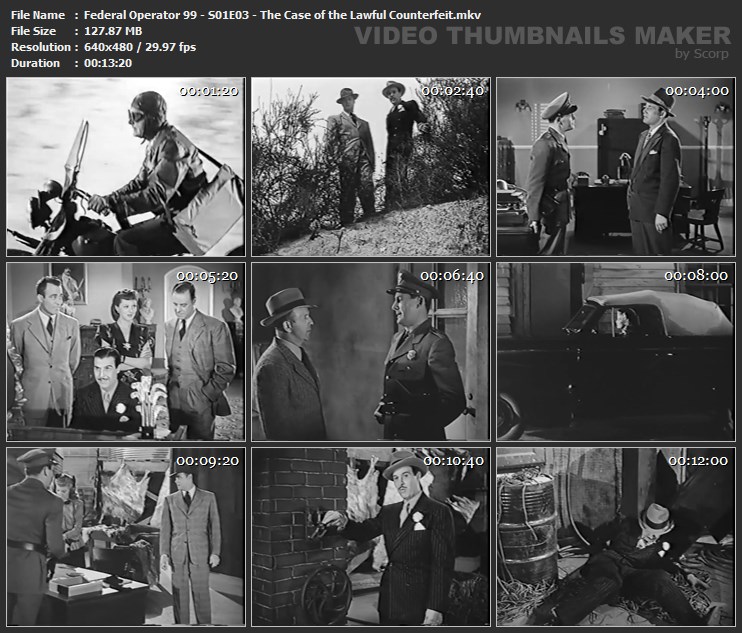This screenshot has height=633, width=742.
Task: Open the 00:10:40 brick wall thumbnail
Action: pyautogui.click(x=371, y=537)
